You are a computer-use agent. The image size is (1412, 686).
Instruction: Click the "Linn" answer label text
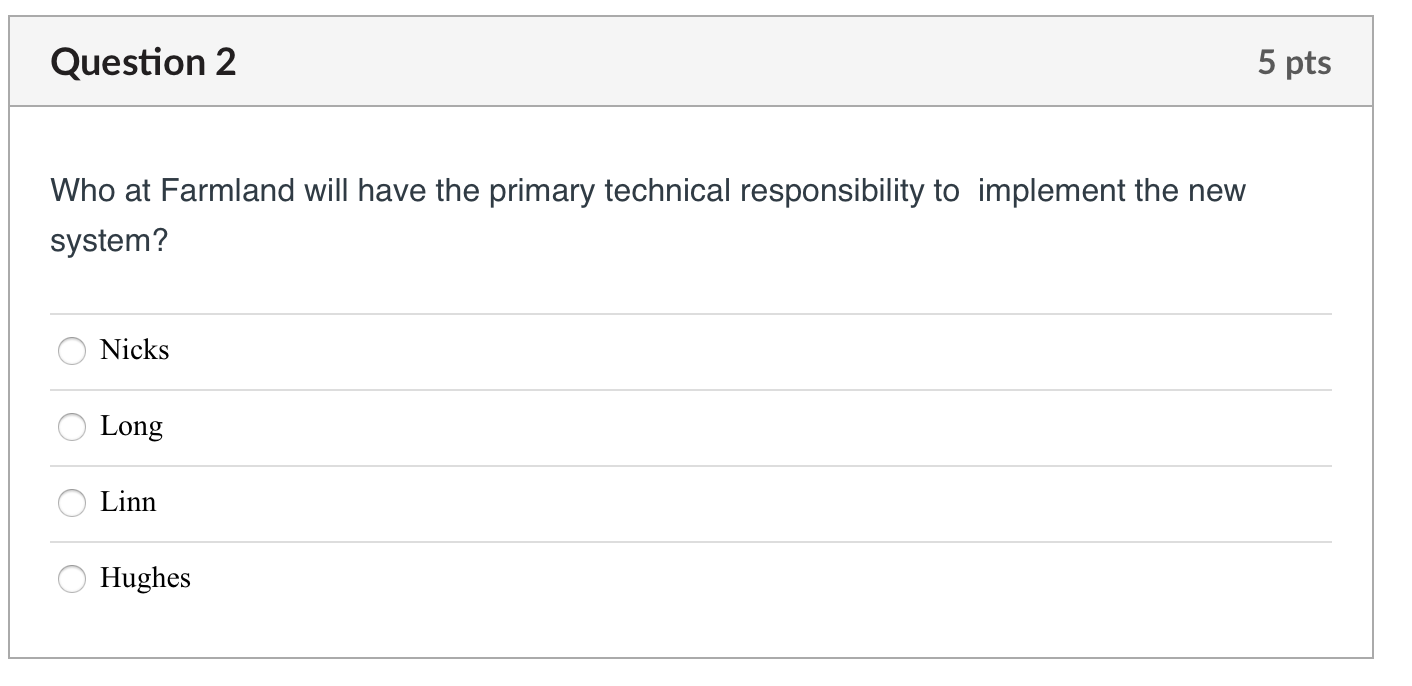tap(128, 502)
